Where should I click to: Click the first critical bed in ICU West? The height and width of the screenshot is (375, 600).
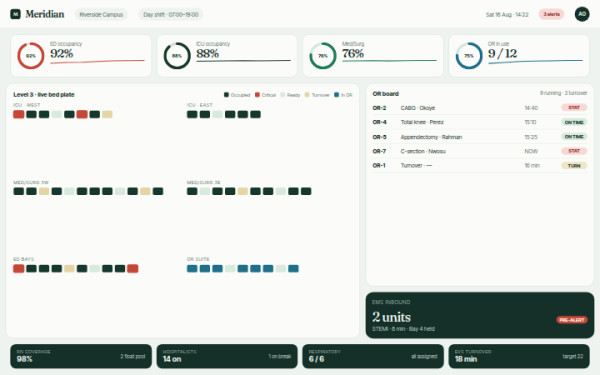[x=19, y=114]
